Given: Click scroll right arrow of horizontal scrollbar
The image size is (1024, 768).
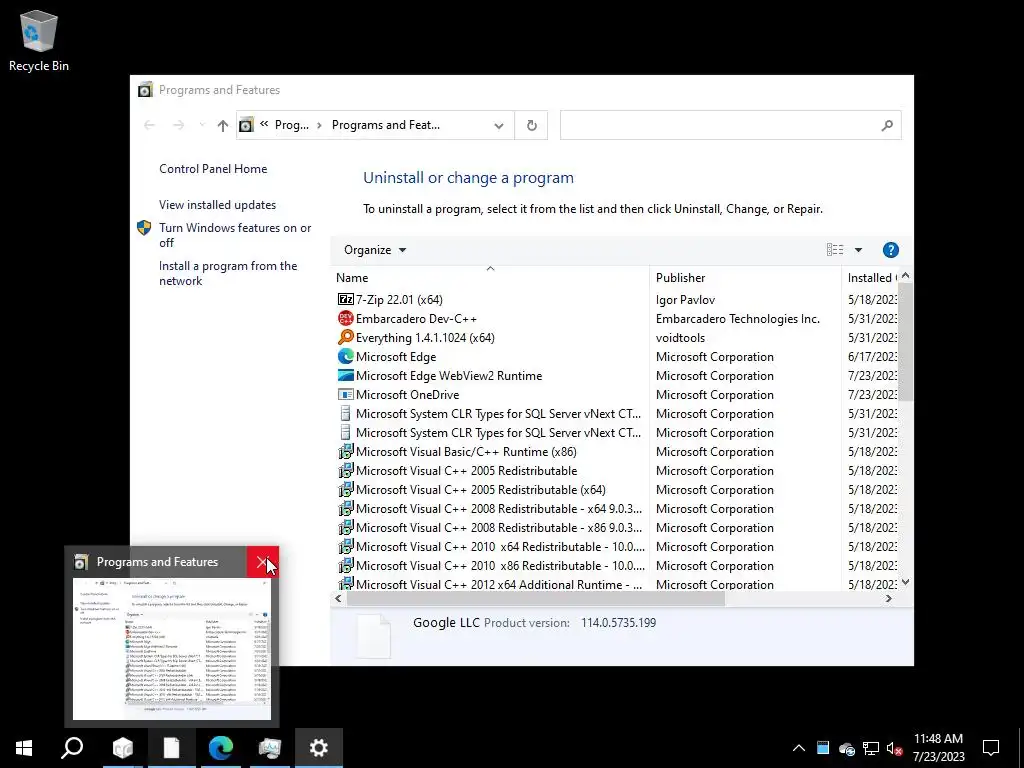Looking at the screenshot, I should coord(888,598).
